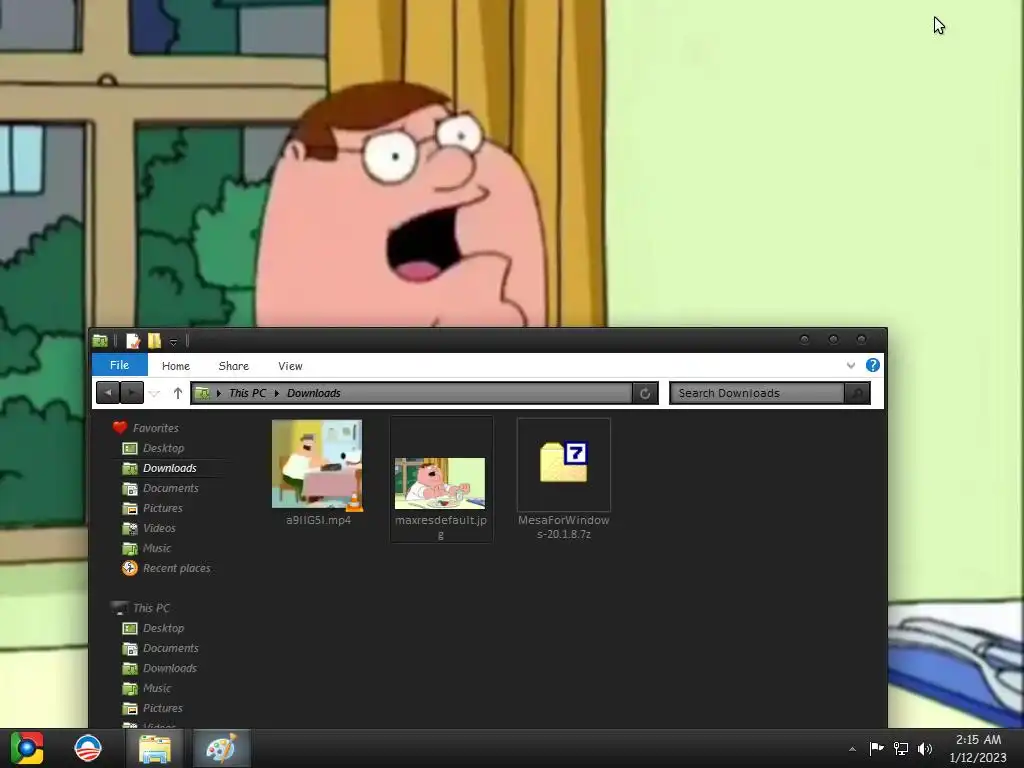The image size is (1024, 768).
Task: Open Recent places in Favorites
Action: point(176,568)
